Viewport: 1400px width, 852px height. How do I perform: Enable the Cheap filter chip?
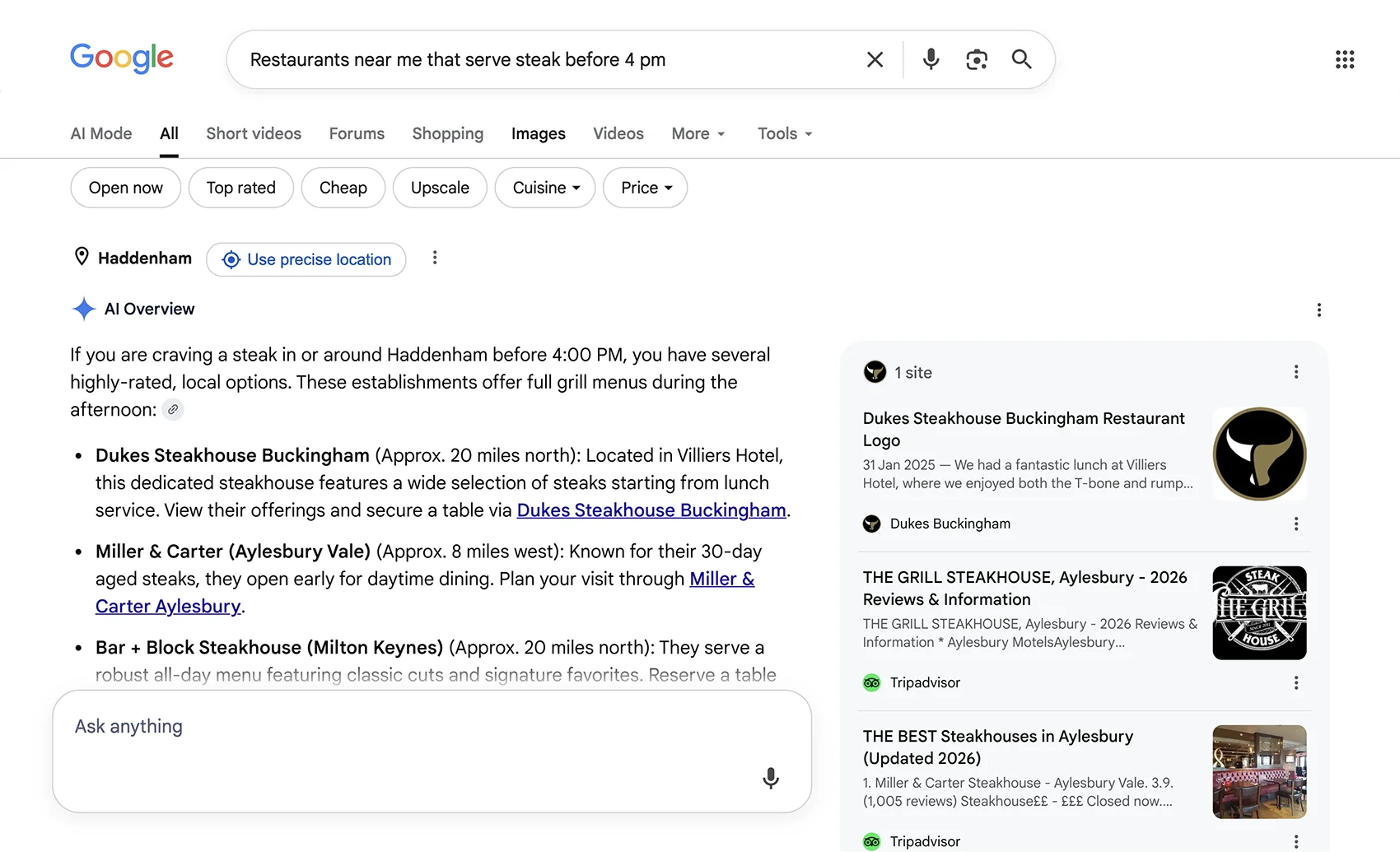point(343,188)
